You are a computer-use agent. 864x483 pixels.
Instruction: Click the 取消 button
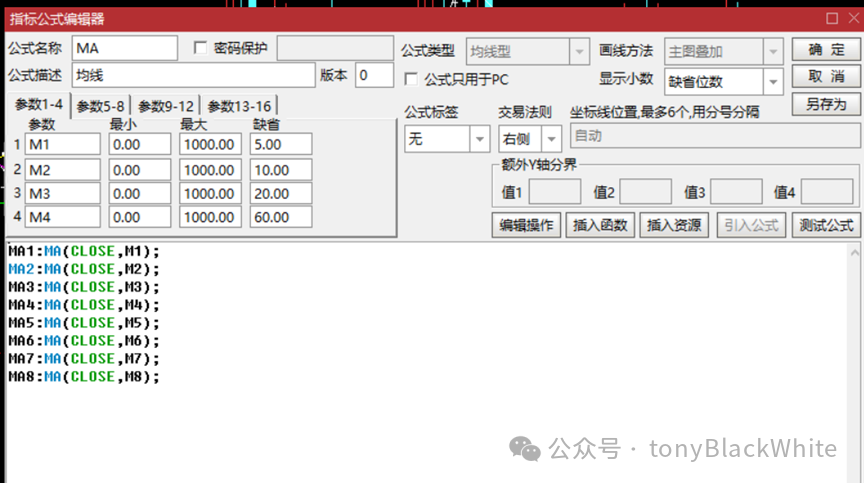[826, 76]
